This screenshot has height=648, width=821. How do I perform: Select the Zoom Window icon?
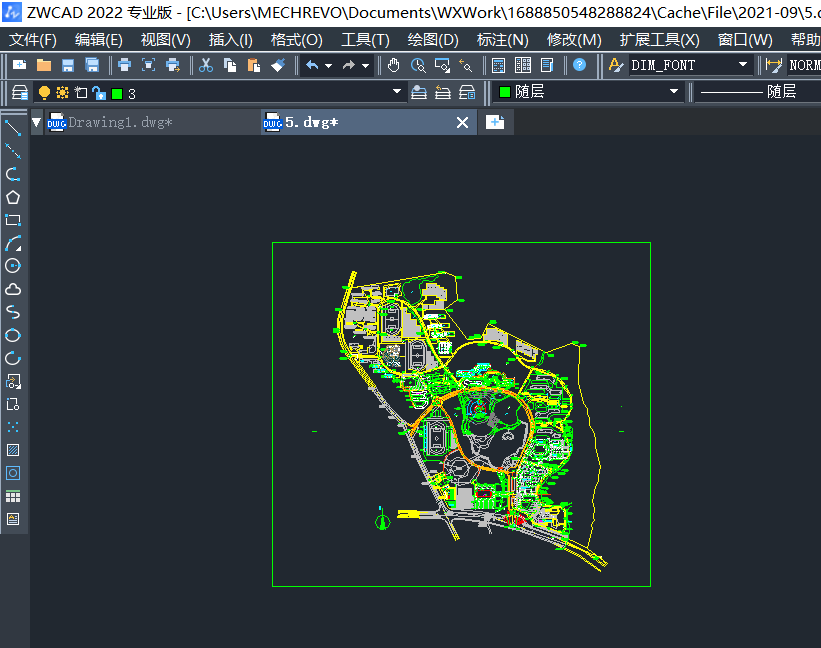click(442, 65)
